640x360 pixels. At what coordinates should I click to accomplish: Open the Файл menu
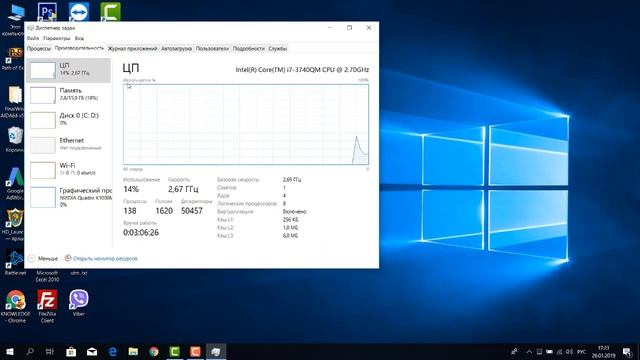pyautogui.click(x=33, y=38)
